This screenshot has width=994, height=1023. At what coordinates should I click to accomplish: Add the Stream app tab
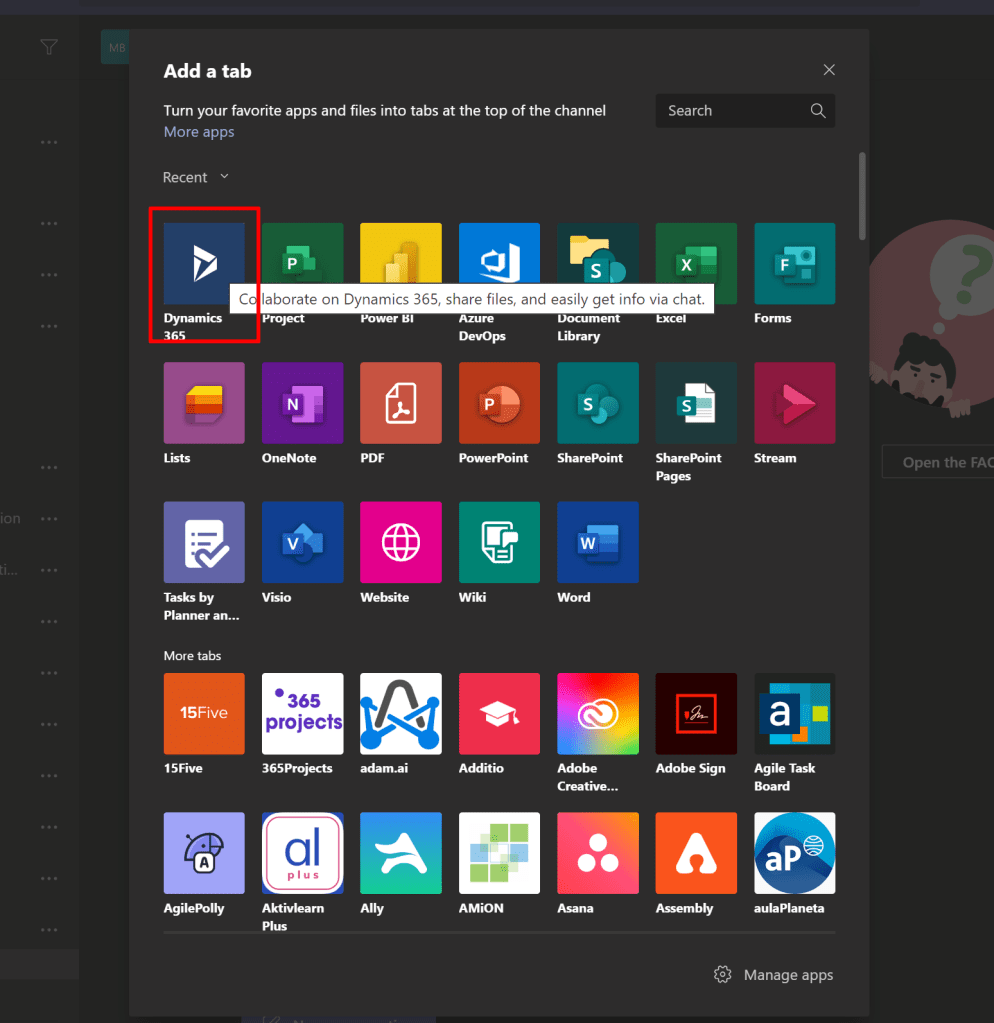(794, 403)
